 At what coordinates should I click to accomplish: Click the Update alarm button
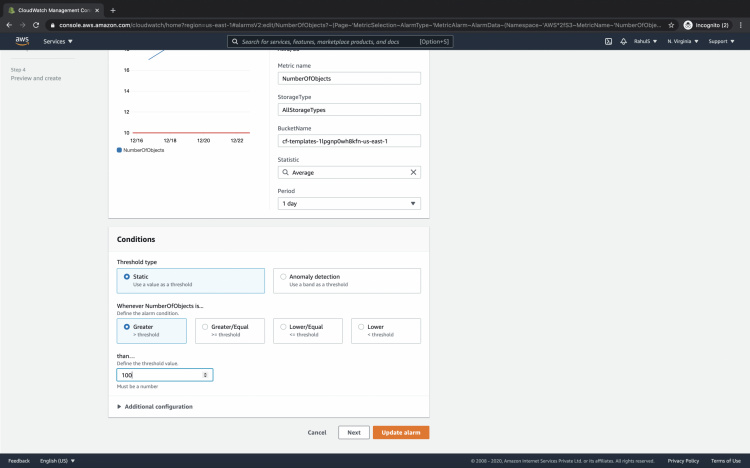point(401,432)
